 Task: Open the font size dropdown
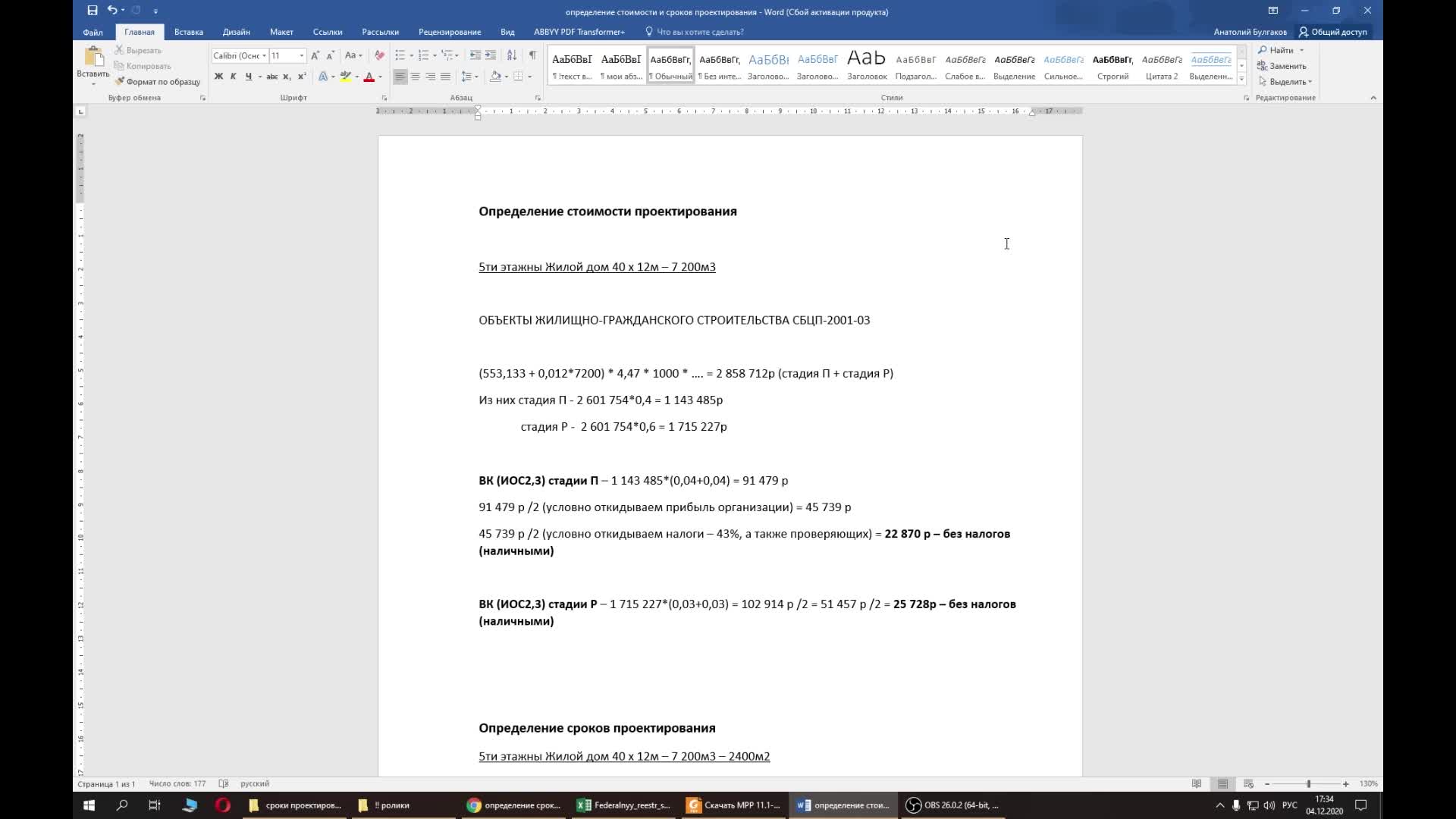(301, 55)
